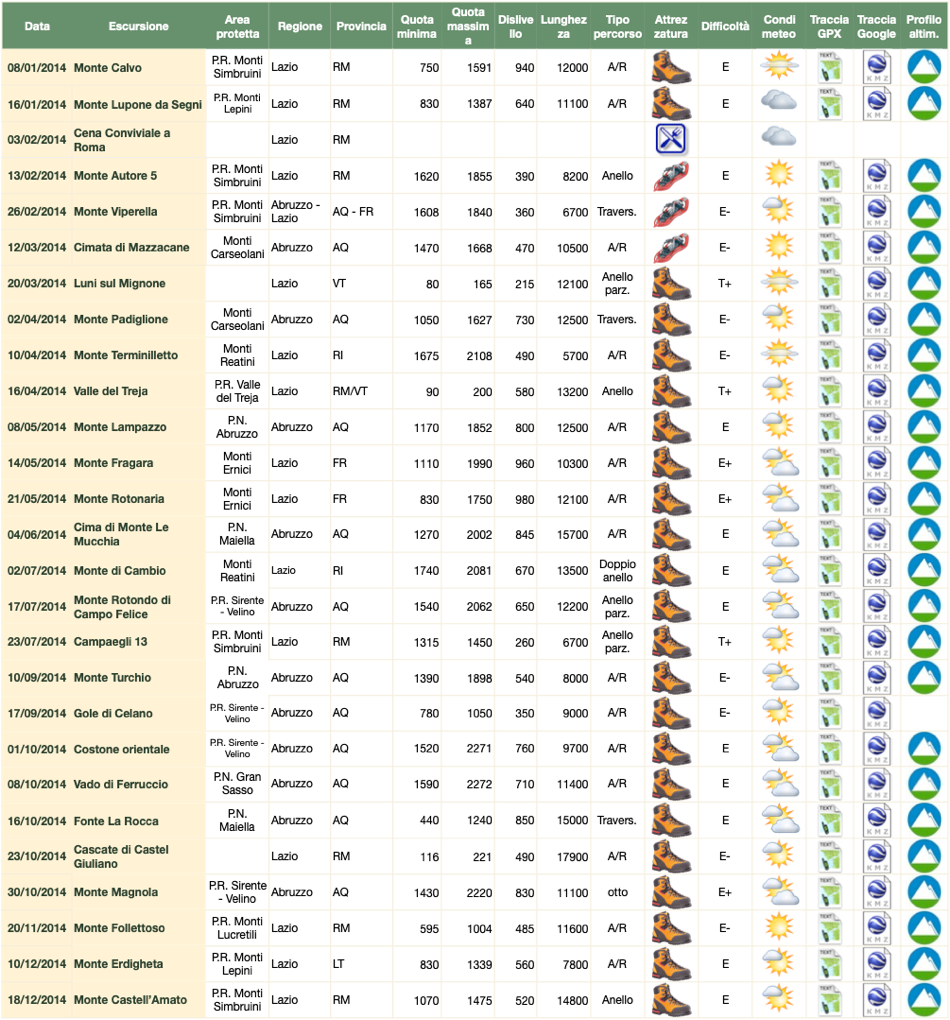Click the boot icon for Monte Erdigheta
Screen dimensions: 950x1020
click(x=671, y=963)
